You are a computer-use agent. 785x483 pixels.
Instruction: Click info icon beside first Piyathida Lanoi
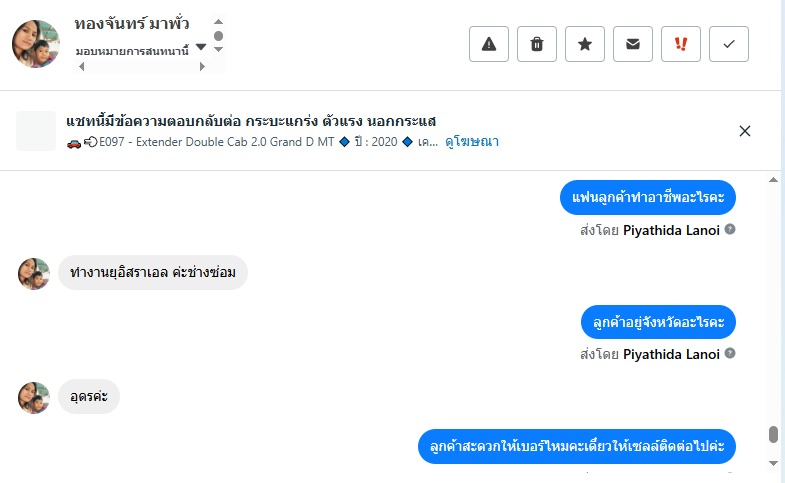pos(730,229)
